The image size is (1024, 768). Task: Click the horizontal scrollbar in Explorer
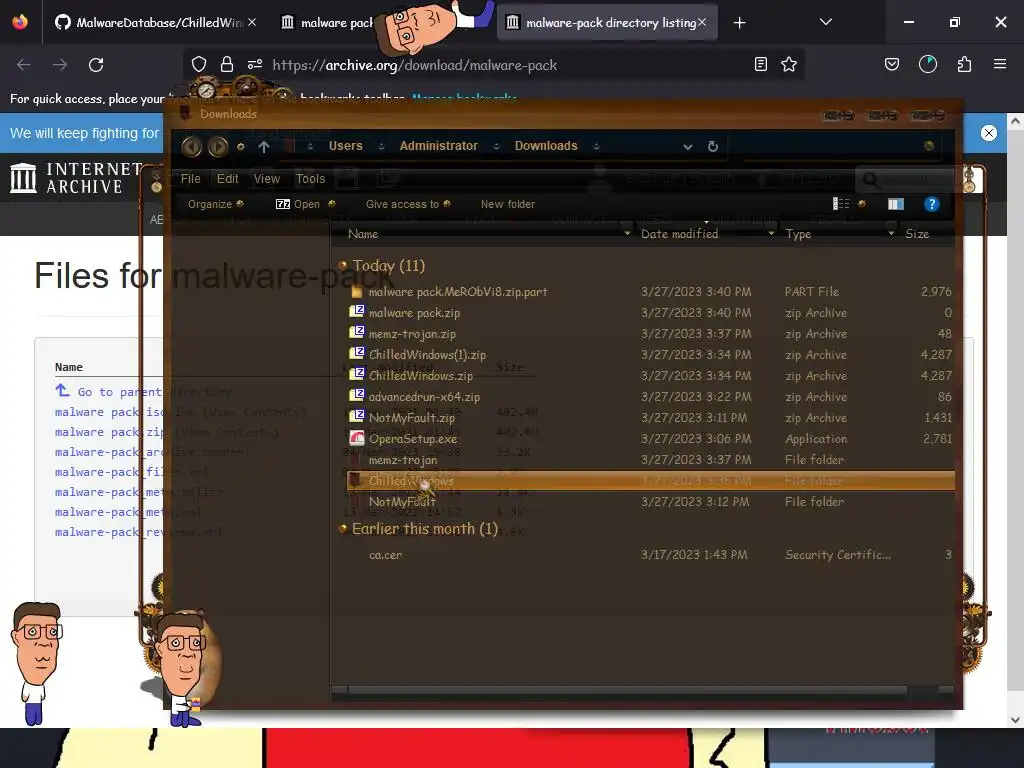point(627,691)
